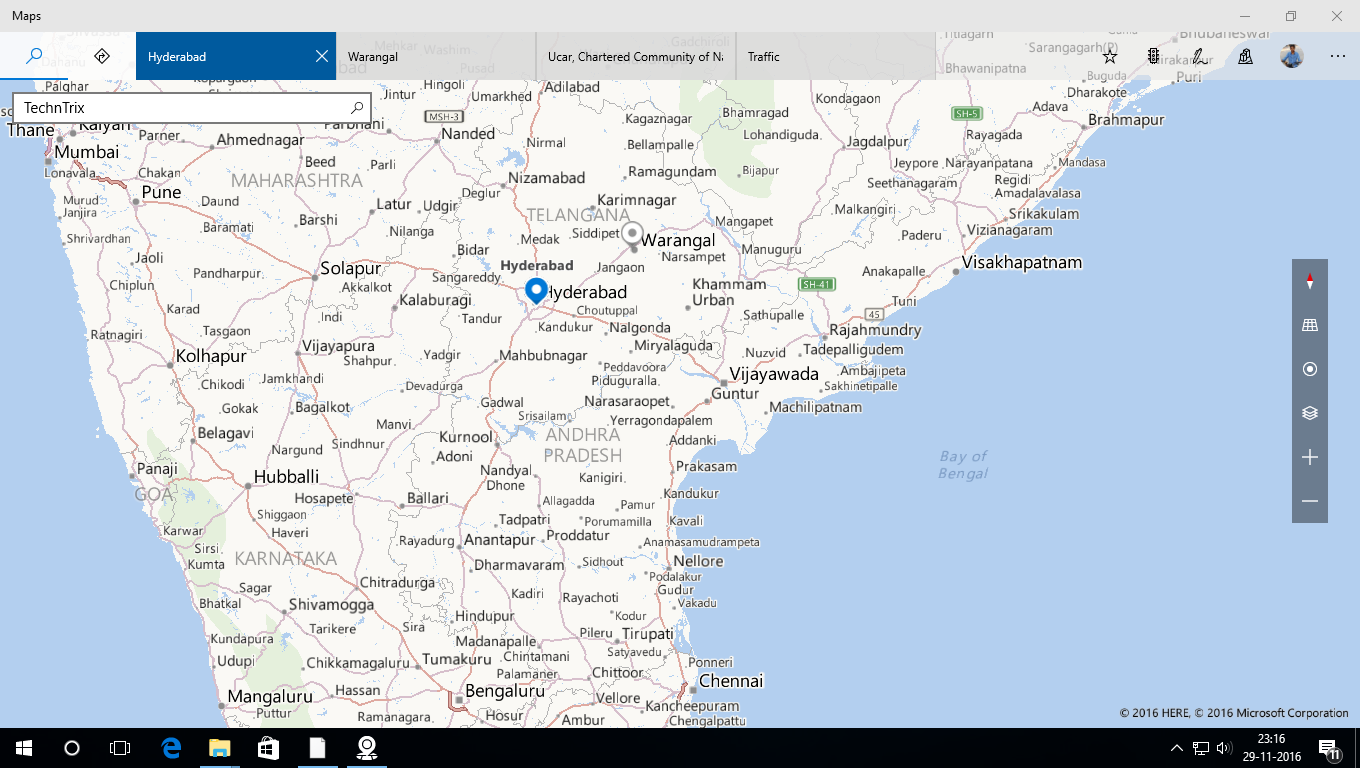
Task: Click the Karimnagar city label
Action: pyautogui.click(x=637, y=201)
